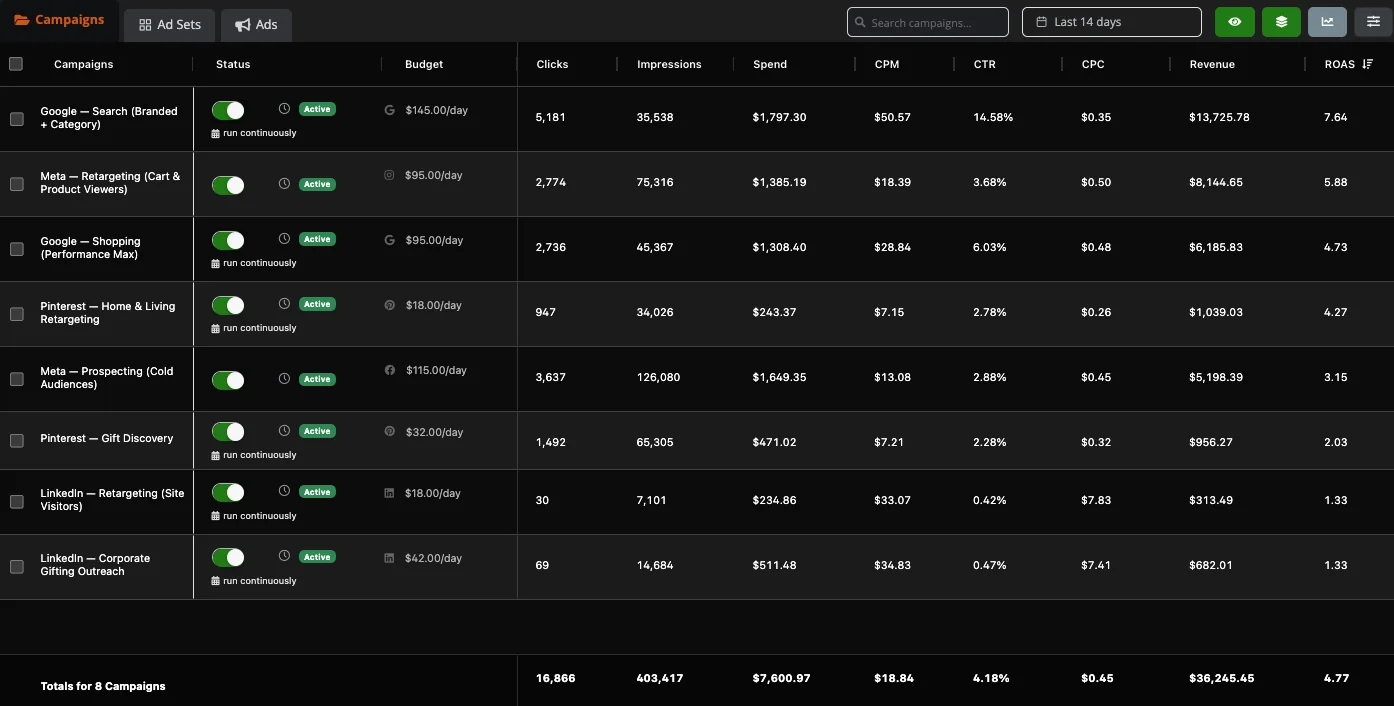1394x706 pixels.
Task: Toggle off LinkedIn Corporate Gifting Outreach campaign
Action: pyautogui.click(x=228, y=557)
